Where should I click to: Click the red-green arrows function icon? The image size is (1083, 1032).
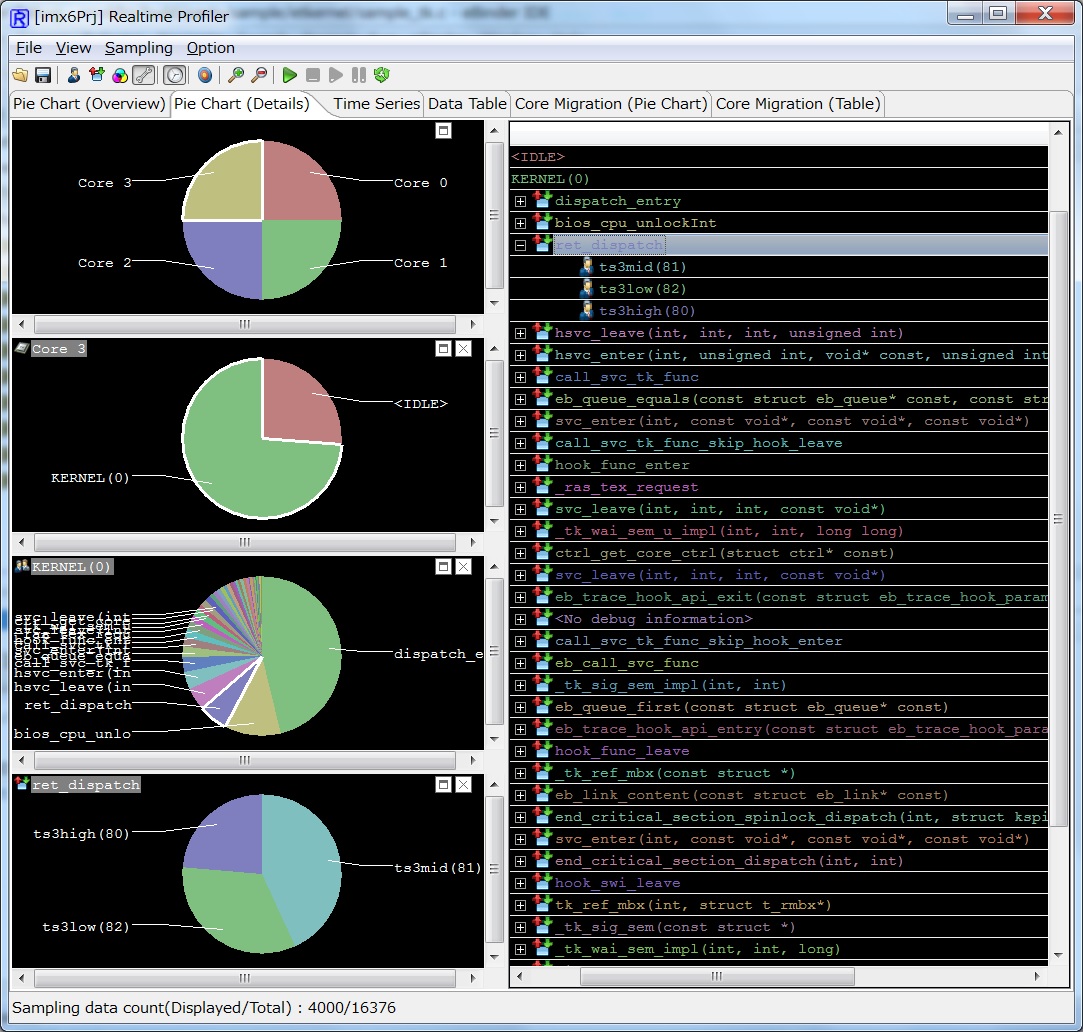(x=97, y=75)
